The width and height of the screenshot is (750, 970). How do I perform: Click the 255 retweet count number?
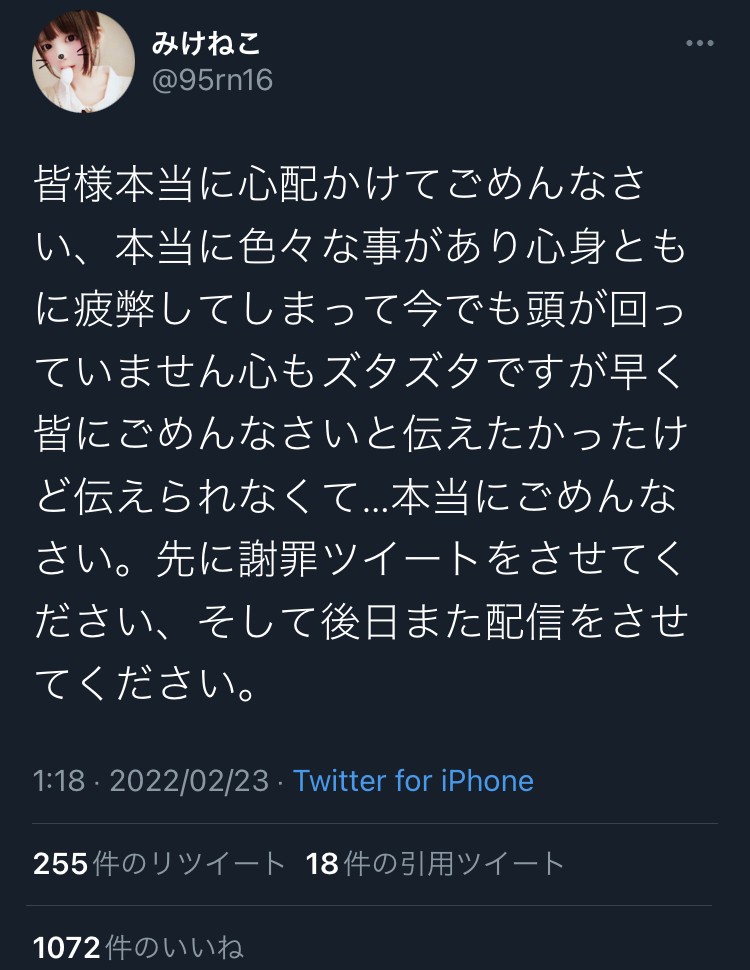[60, 864]
